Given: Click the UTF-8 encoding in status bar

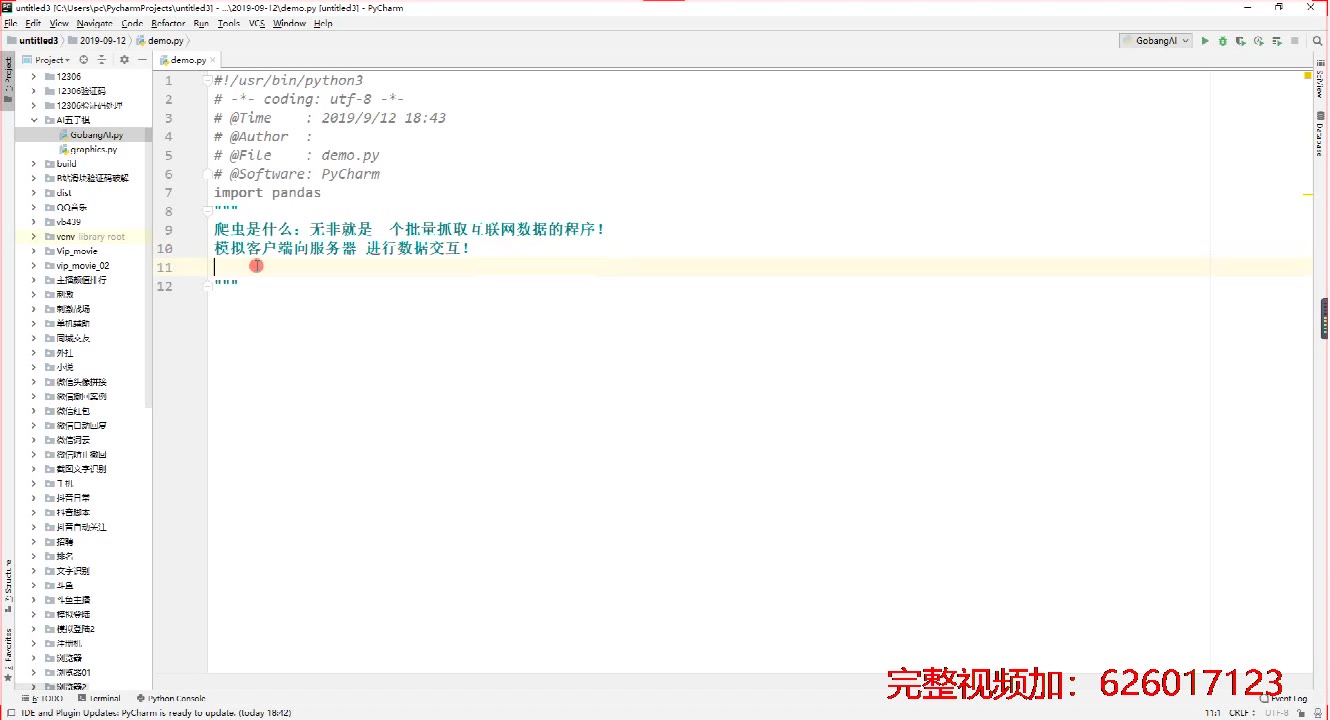Looking at the screenshot, I should click(1276, 713).
